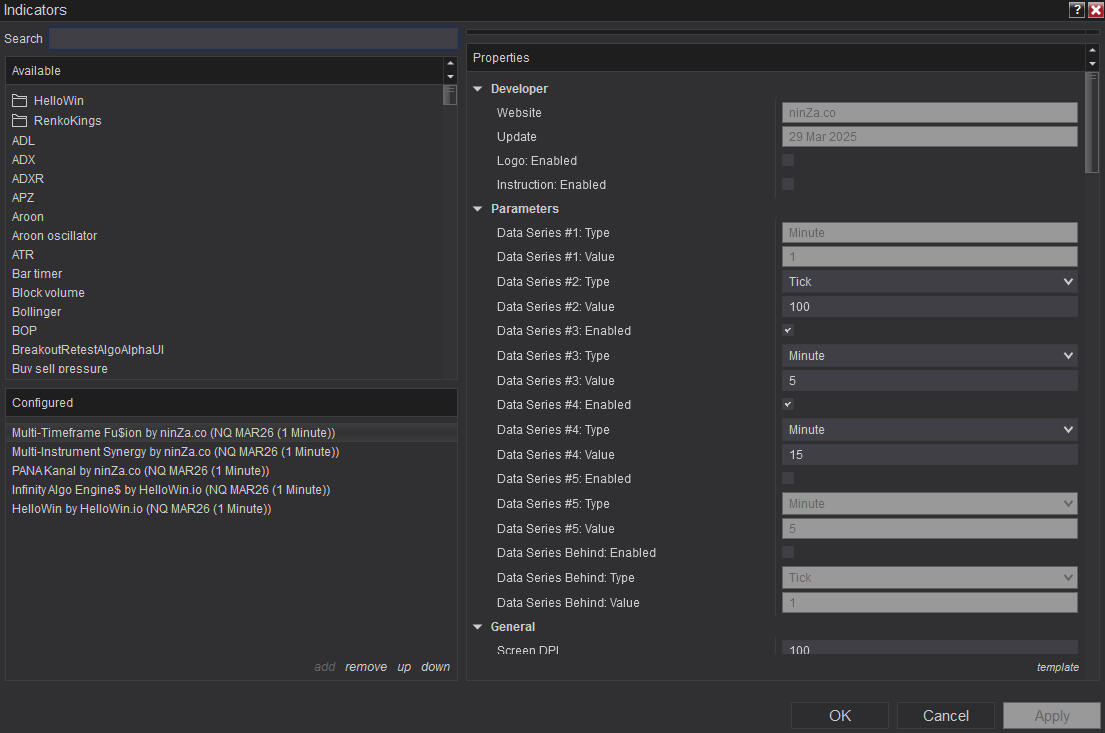
Task: Click the OK button
Action: point(839,715)
